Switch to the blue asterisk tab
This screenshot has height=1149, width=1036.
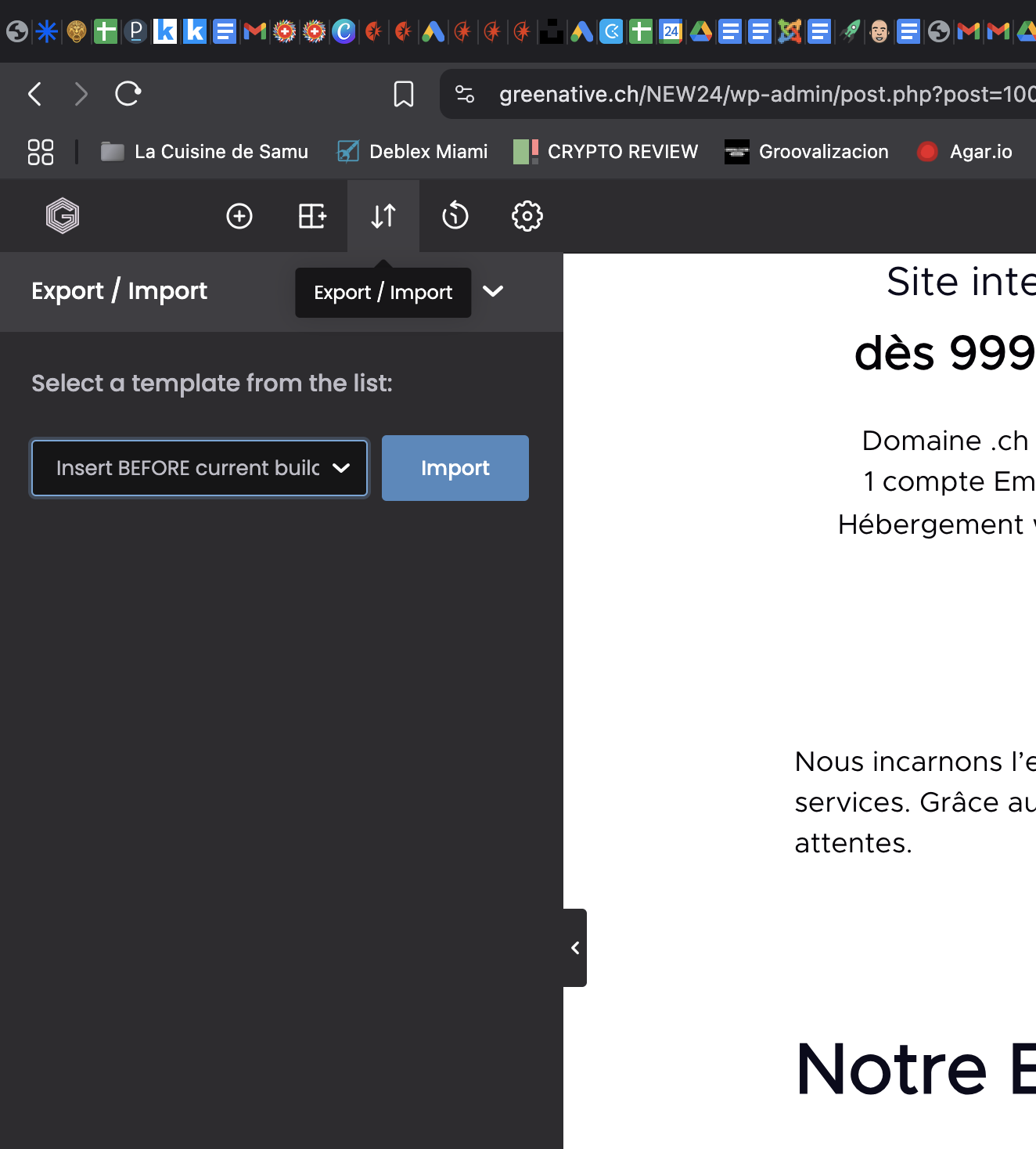tap(47, 31)
